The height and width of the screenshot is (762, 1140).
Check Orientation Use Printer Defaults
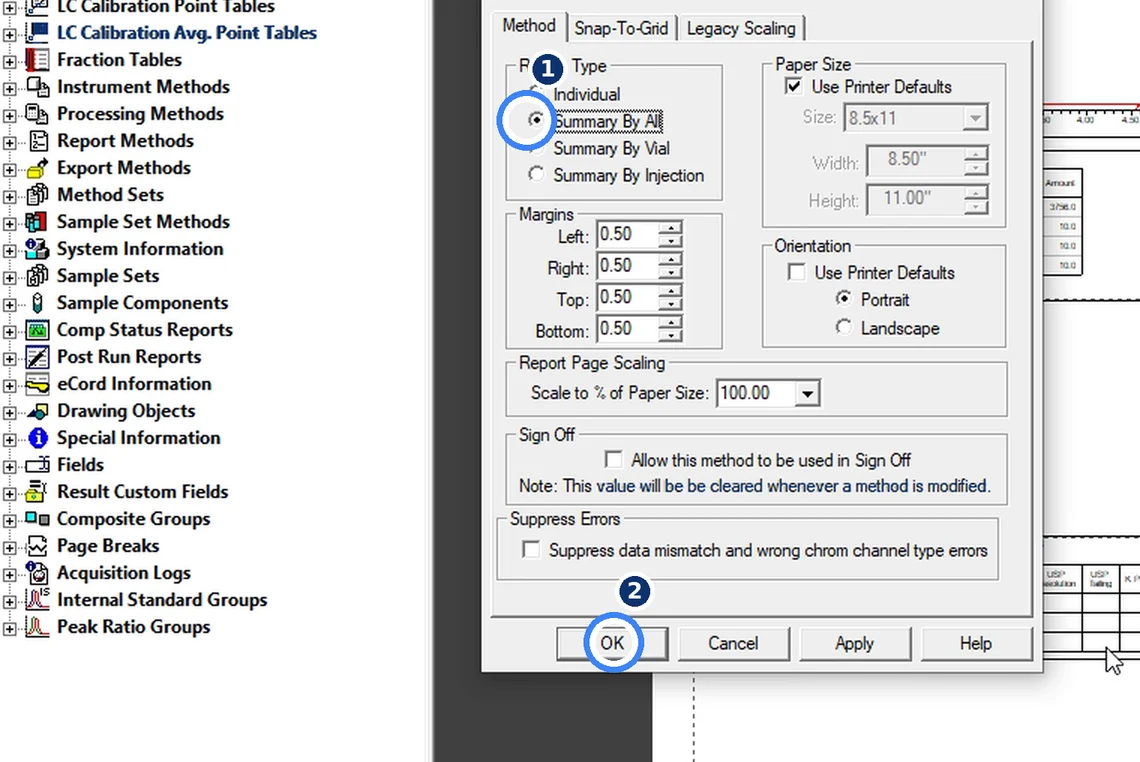(797, 273)
